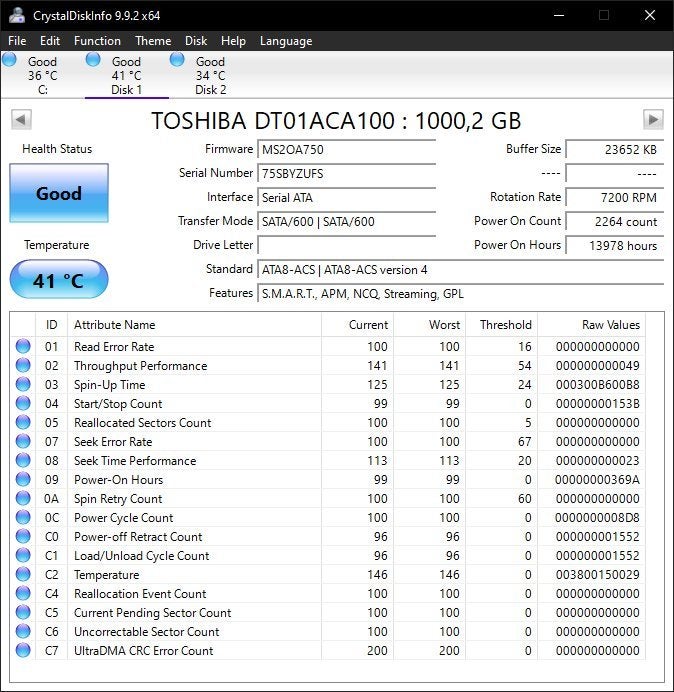This screenshot has height=692, width=674.
Task: Open the Edit menu
Action: (x=50, y=41)
